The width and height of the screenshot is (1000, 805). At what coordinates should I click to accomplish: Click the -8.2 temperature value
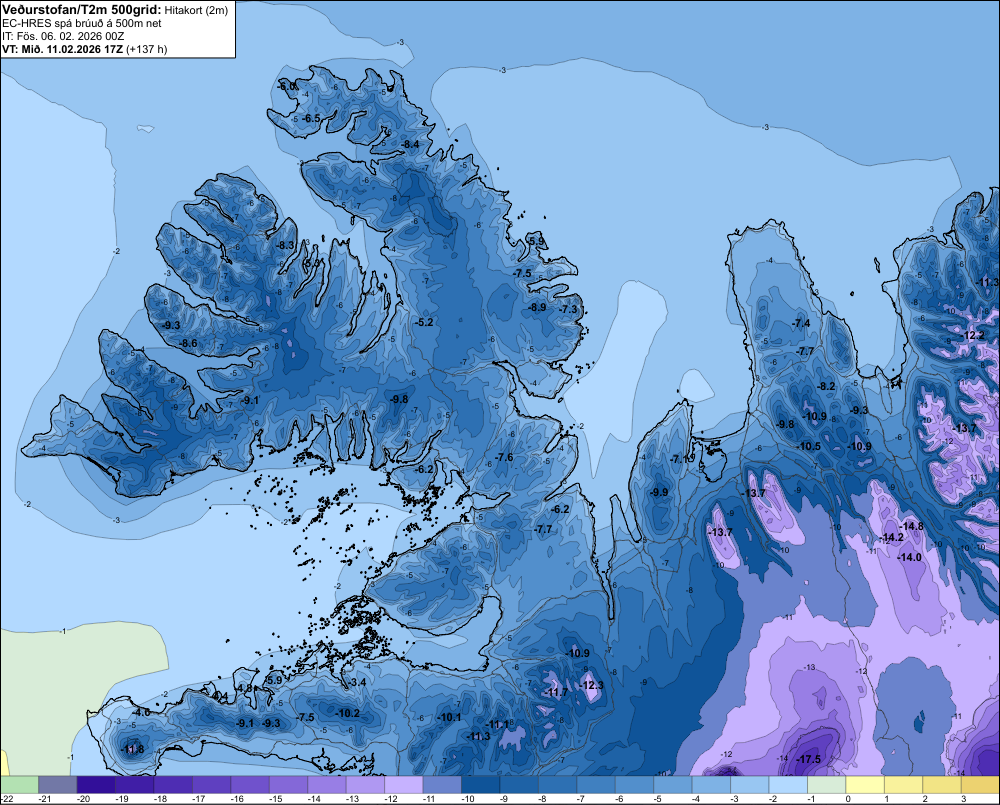pyautogui.click(x=827, y=387)
